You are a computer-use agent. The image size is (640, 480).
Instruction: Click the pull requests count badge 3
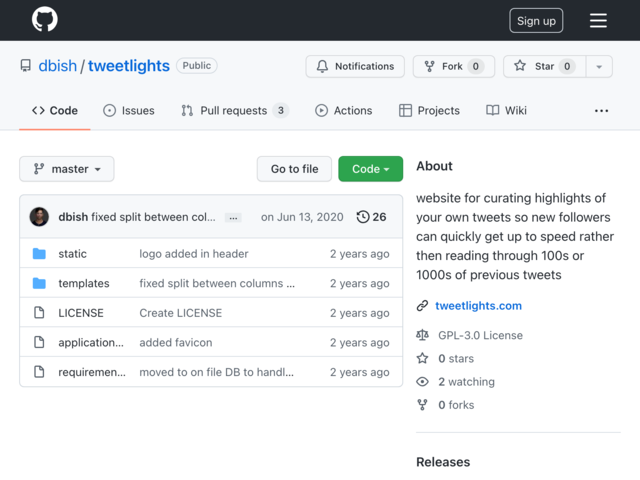pyautogui.click(x=280, y=111)
